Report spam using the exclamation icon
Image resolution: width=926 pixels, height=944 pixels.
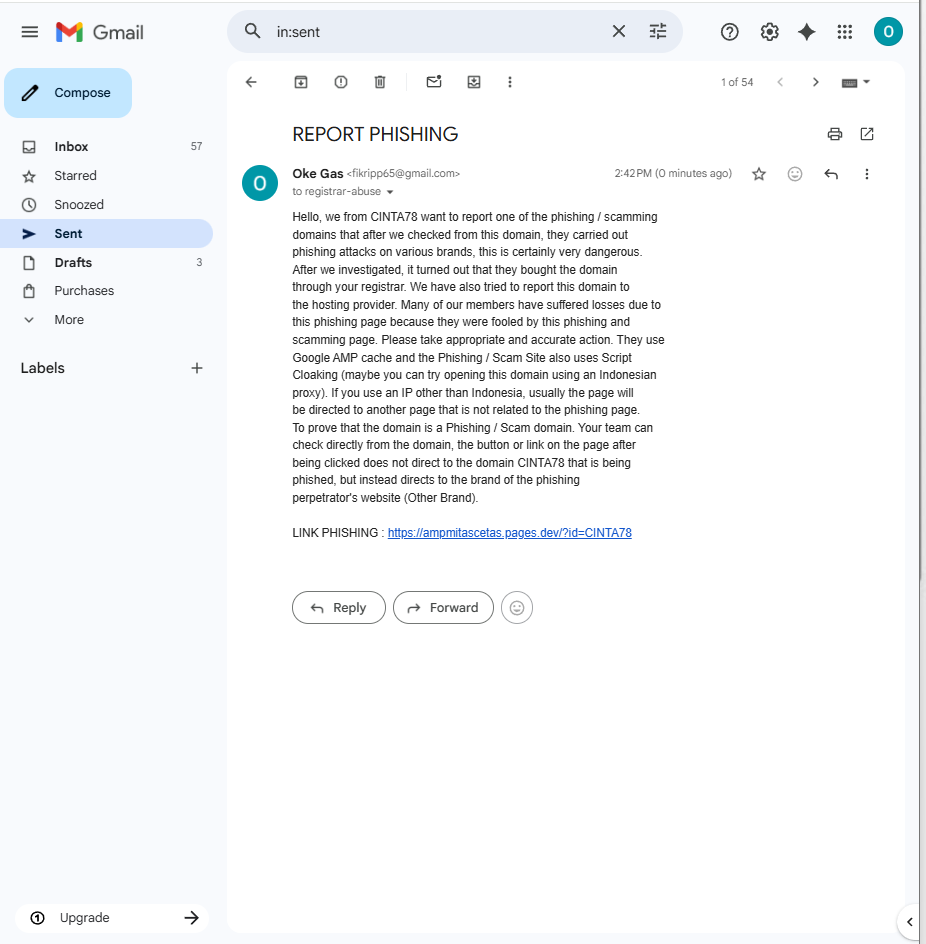pyautogui.click(x=341, y=82)
